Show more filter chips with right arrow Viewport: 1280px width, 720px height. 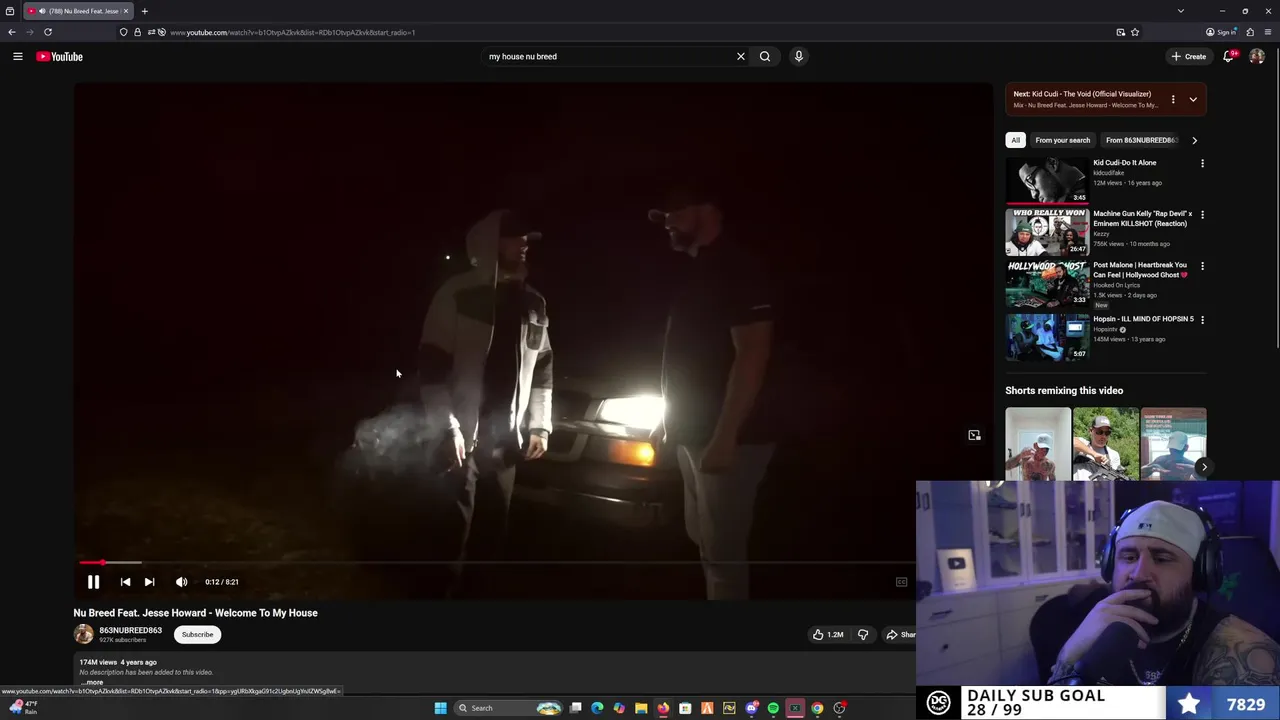click(x=1194, y=140)
